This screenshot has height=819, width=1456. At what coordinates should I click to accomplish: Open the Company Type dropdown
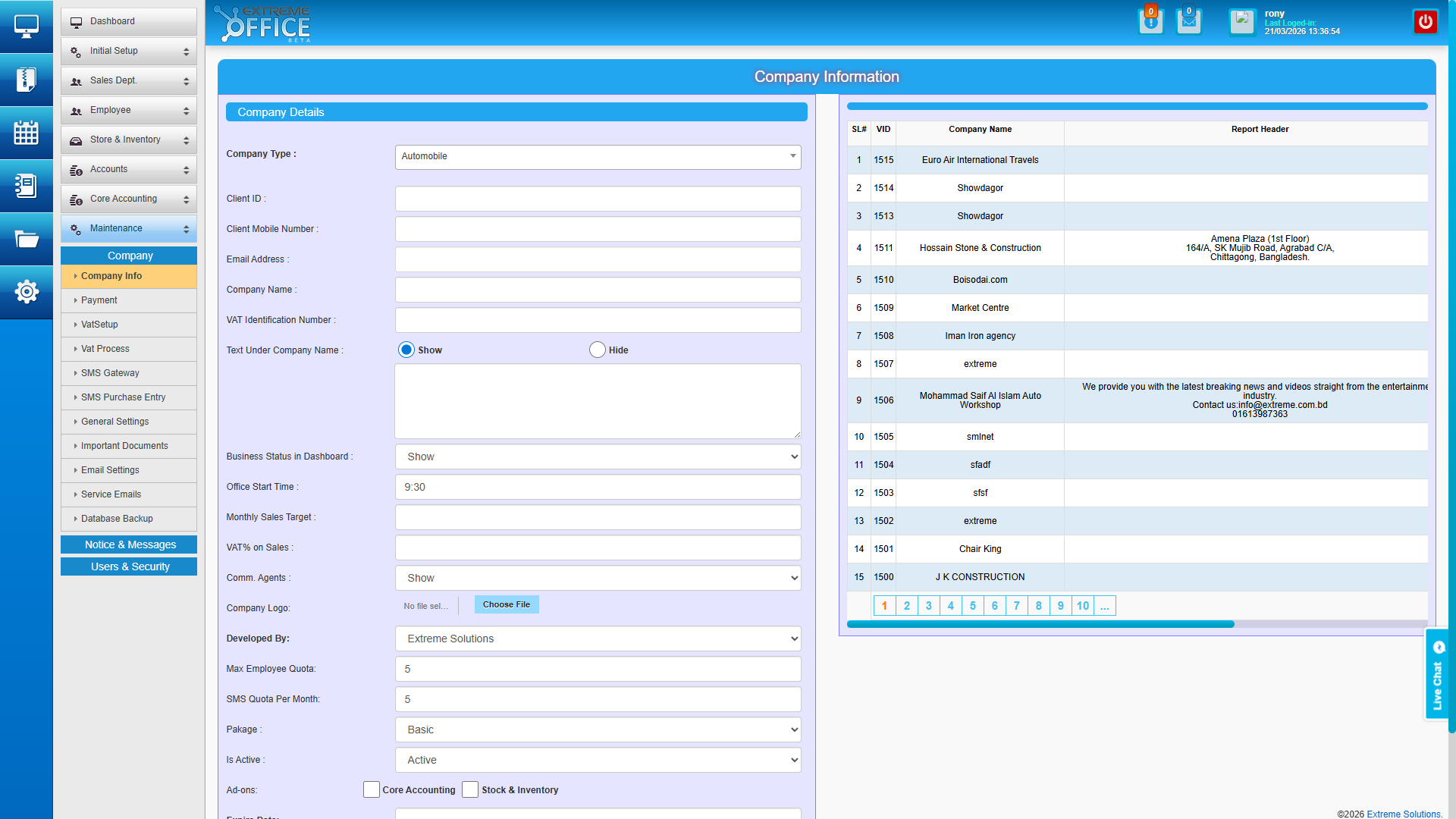[x=598, y=156]
